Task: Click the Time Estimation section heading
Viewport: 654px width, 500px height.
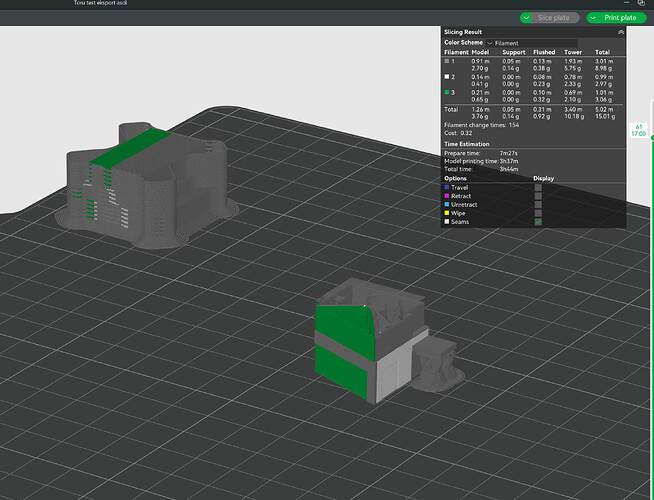Action: click(467, 144)
